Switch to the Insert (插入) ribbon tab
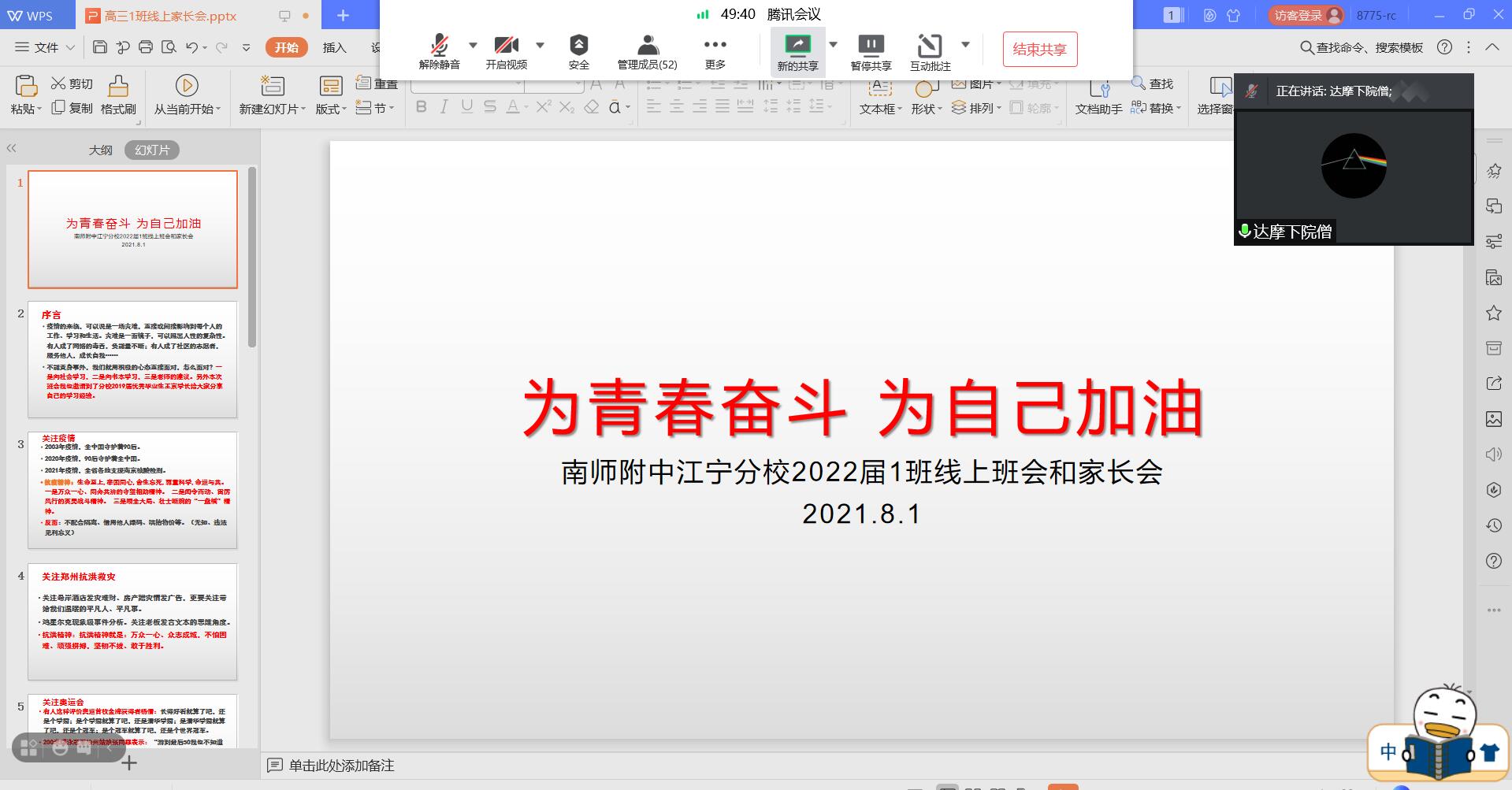 [334, 47]
